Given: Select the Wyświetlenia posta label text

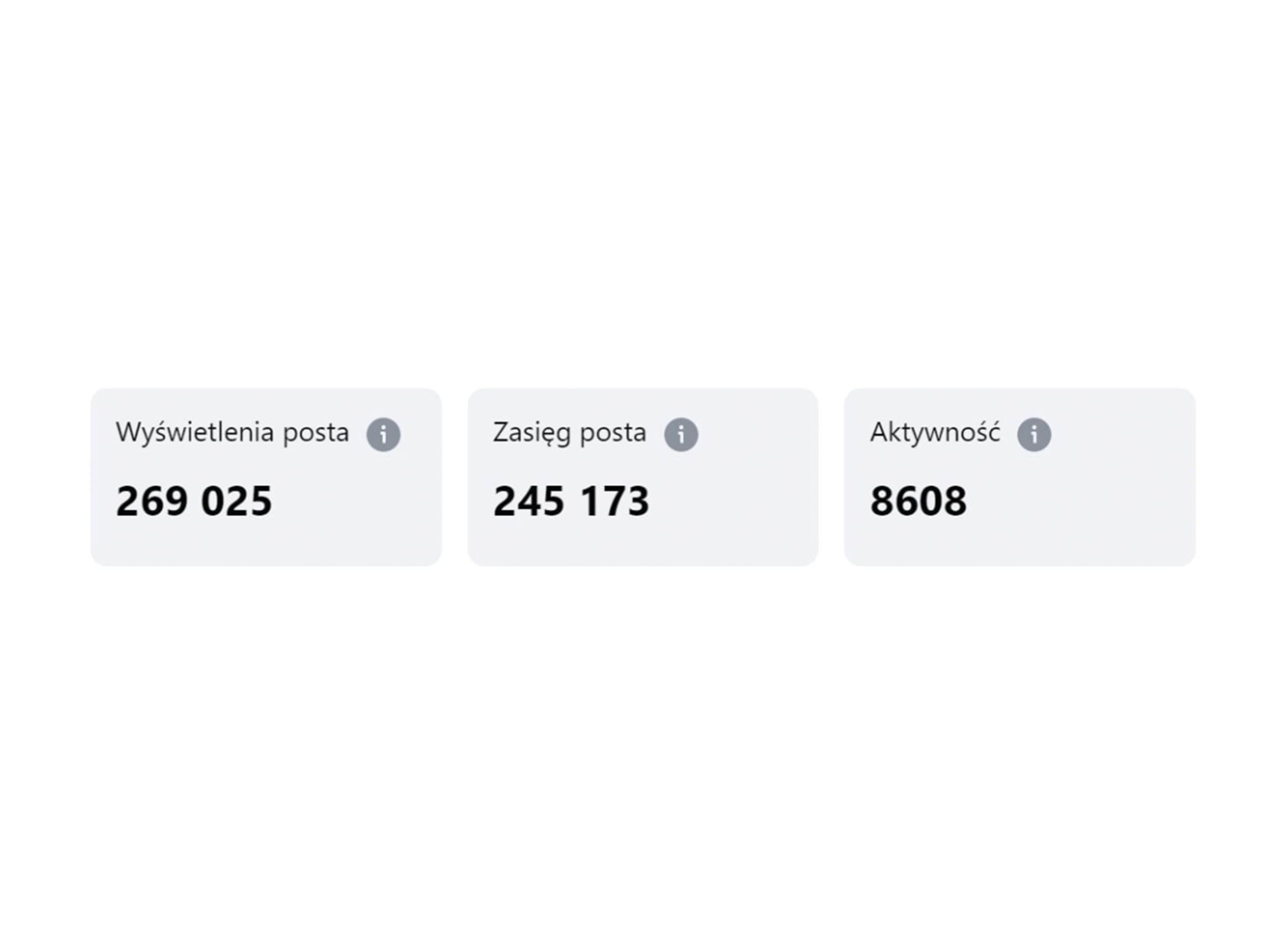Looking at the screenshot, I should click(x=233, y=433).
